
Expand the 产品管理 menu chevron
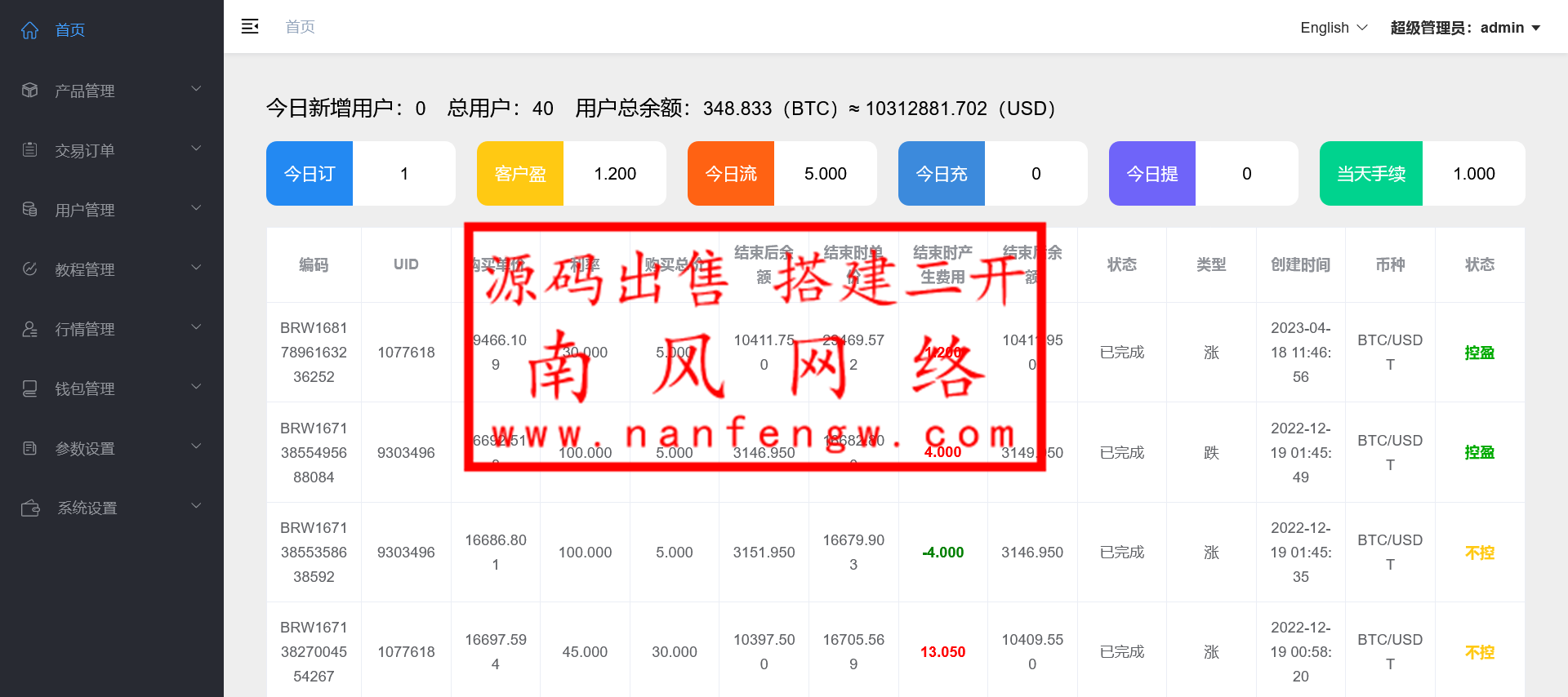[x=196, y=89]
